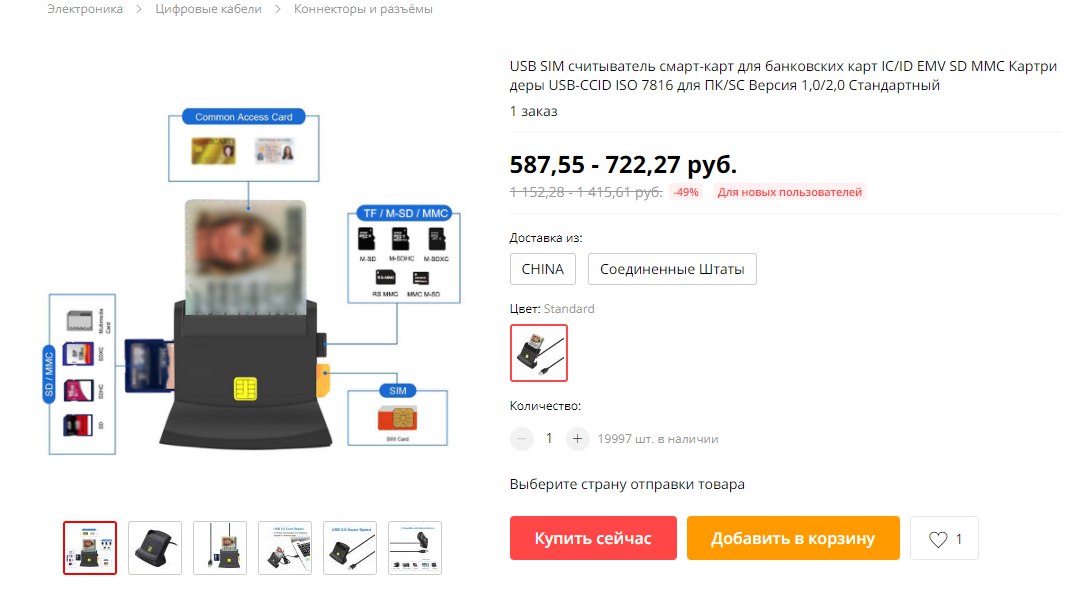Select the sixth product thumbnail
The width and height of the screenshot is (1070, 601).
[415, 548]
